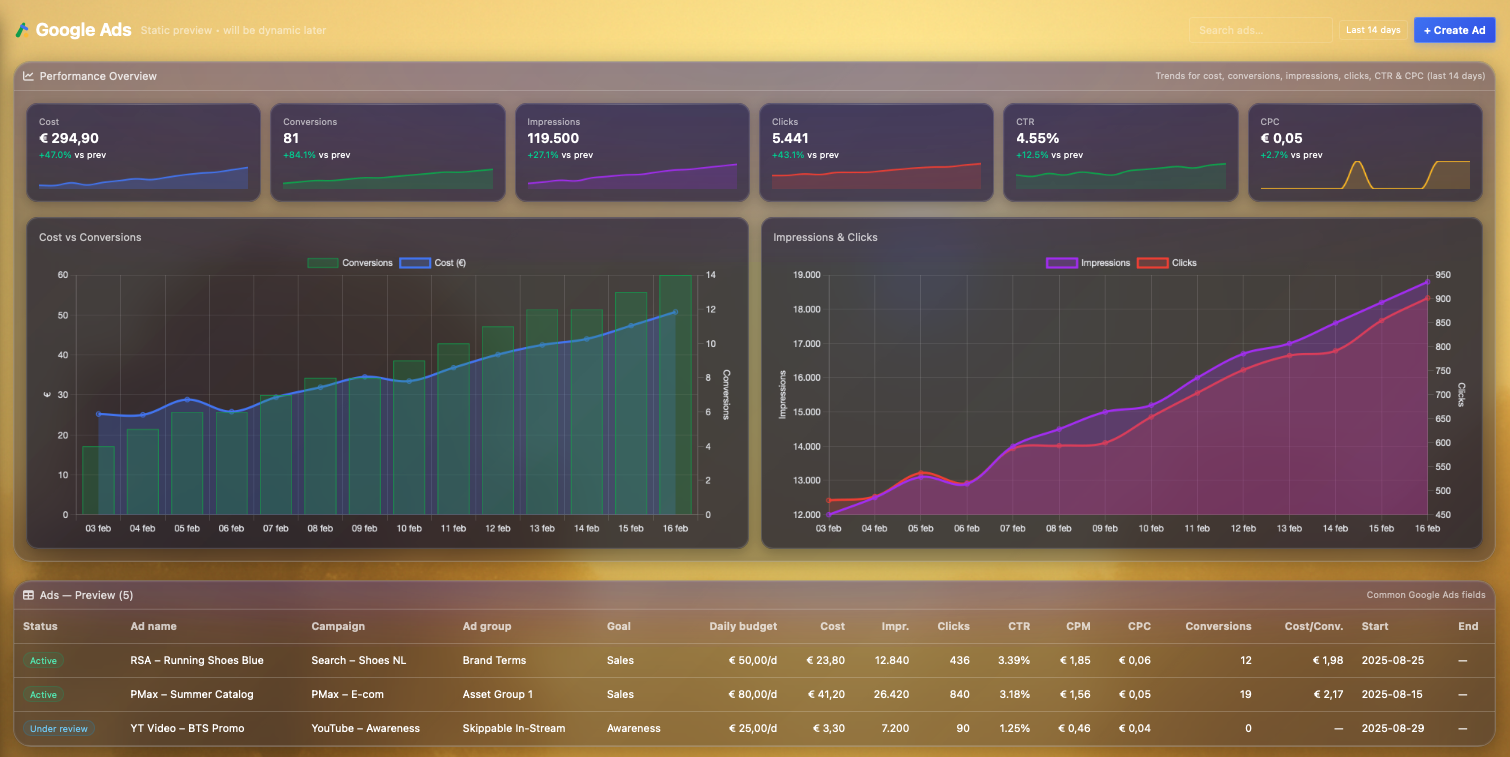Click the CPC sparkline chart
Screen dimensions: 1510x757
(x=1365, y=175)
